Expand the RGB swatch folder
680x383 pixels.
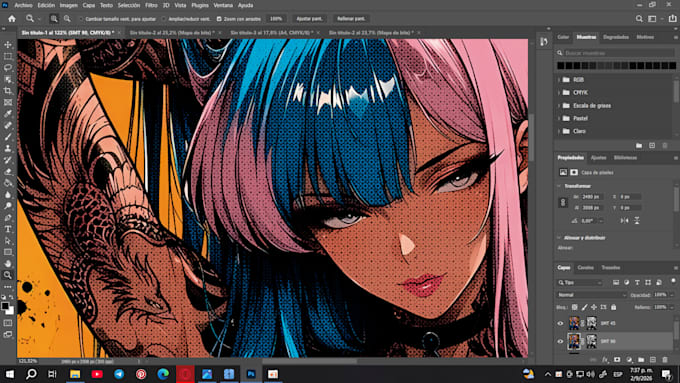559,80
